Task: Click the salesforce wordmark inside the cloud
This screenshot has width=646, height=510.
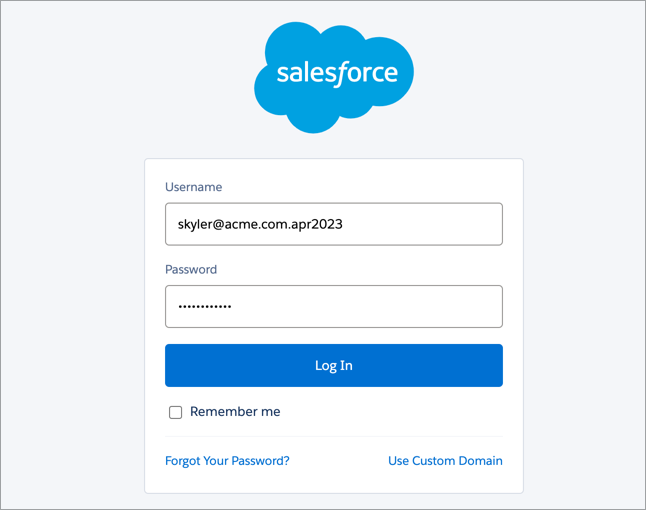Action: (337, 73)
